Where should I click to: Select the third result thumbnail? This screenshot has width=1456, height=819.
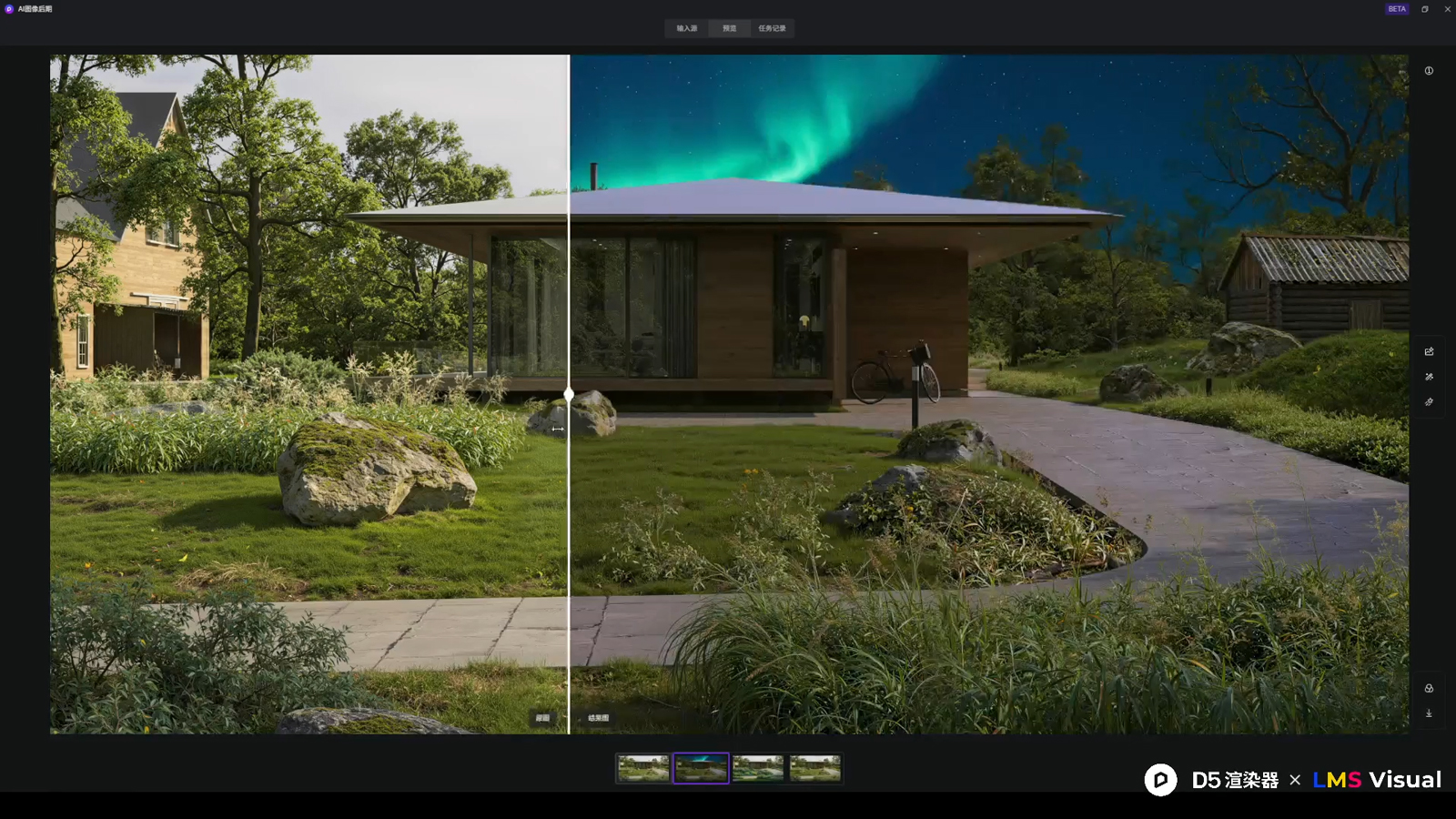(758, 768)
